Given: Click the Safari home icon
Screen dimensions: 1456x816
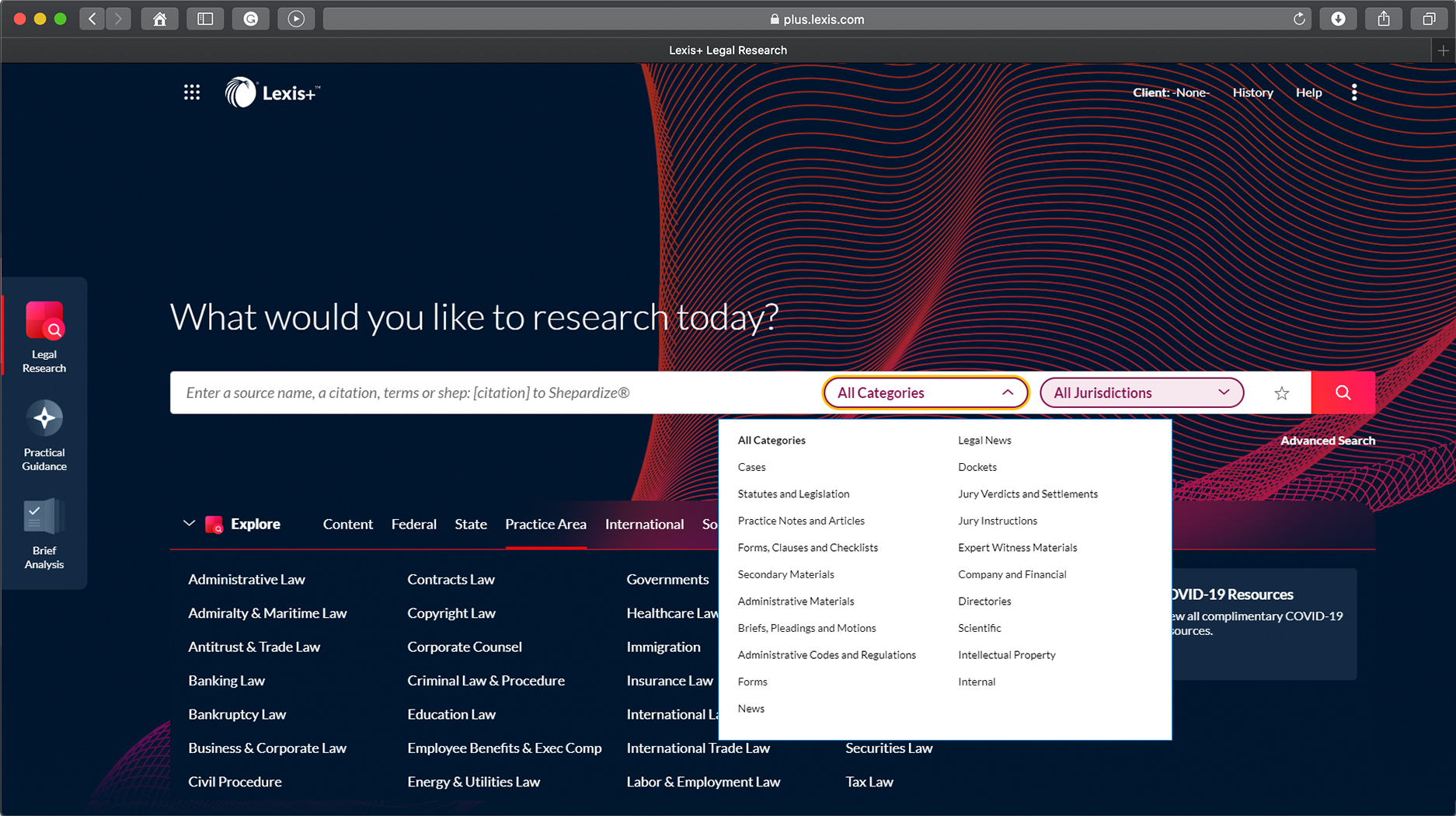Looking at the screenshot, I should 159,19.
